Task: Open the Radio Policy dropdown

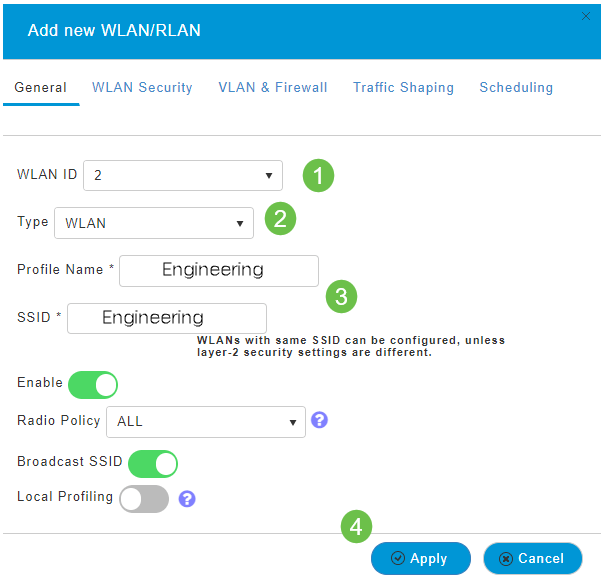Action: (205, 422)
